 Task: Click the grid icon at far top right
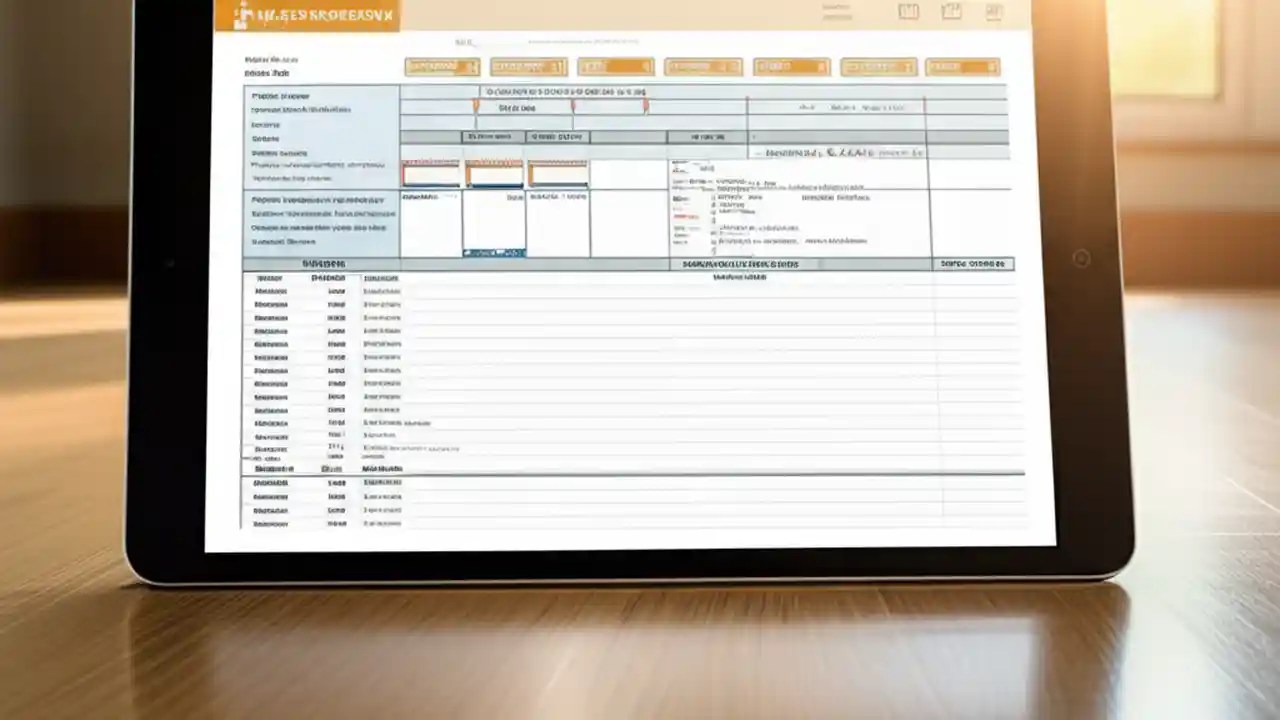993,12
